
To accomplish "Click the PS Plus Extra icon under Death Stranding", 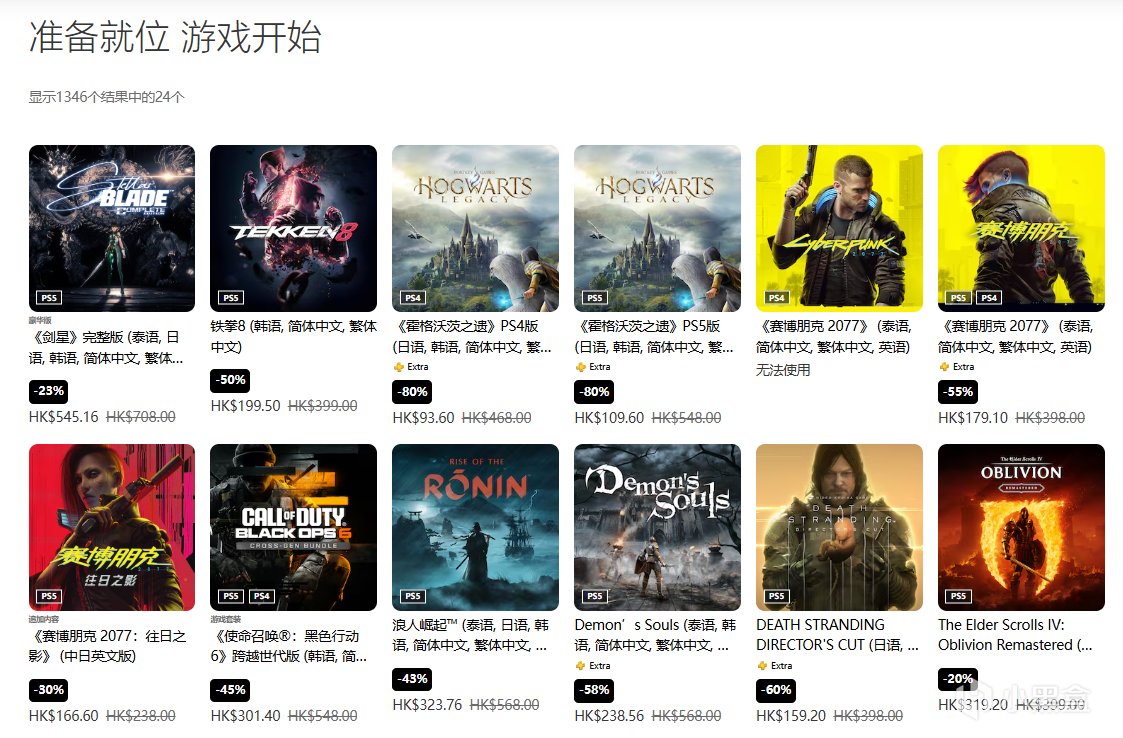I will (x=762, y=666).
